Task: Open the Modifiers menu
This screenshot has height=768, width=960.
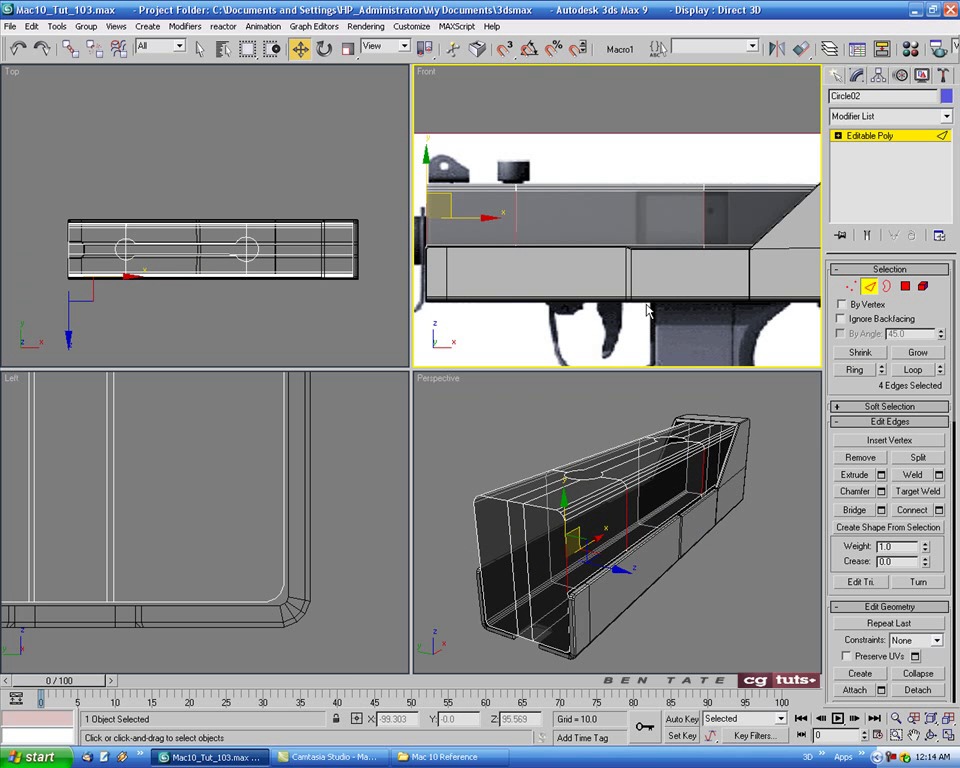Action: 185,26
